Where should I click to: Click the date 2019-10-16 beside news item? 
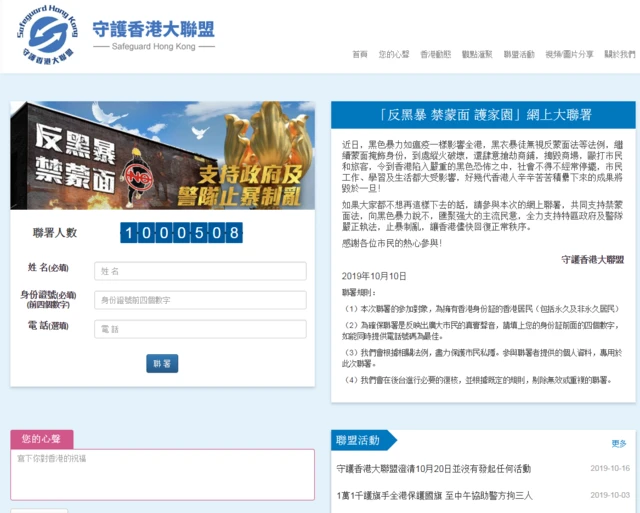(x=610, y=468)
